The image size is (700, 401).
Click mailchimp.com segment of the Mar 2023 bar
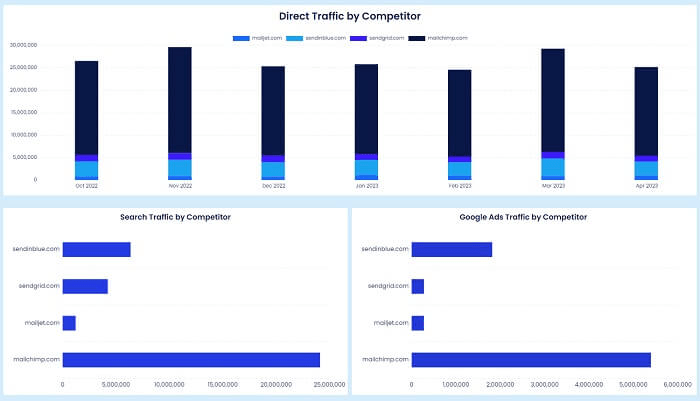tap(553, 100)
